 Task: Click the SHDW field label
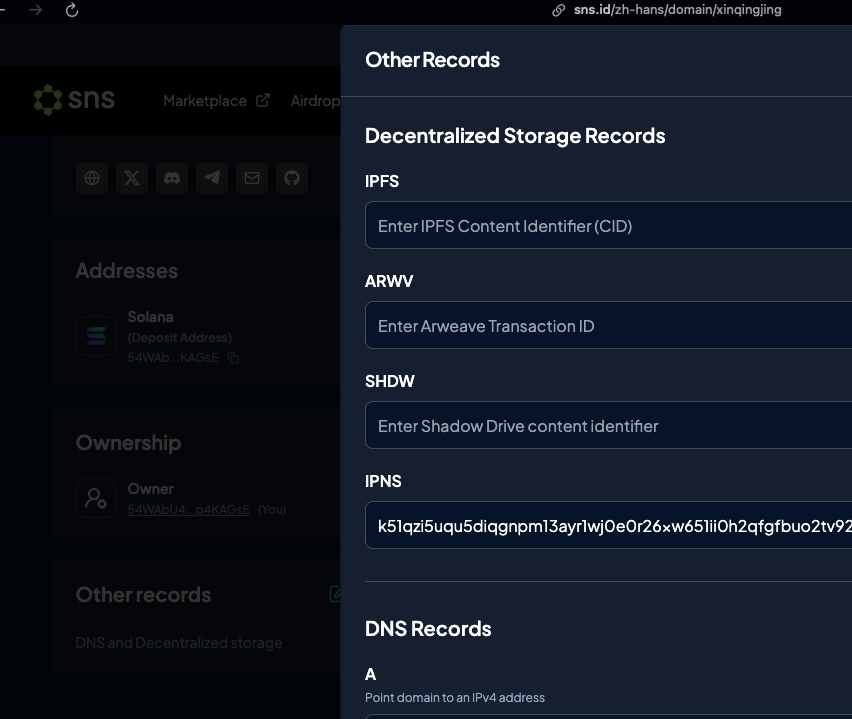click(x=390, y=381)
